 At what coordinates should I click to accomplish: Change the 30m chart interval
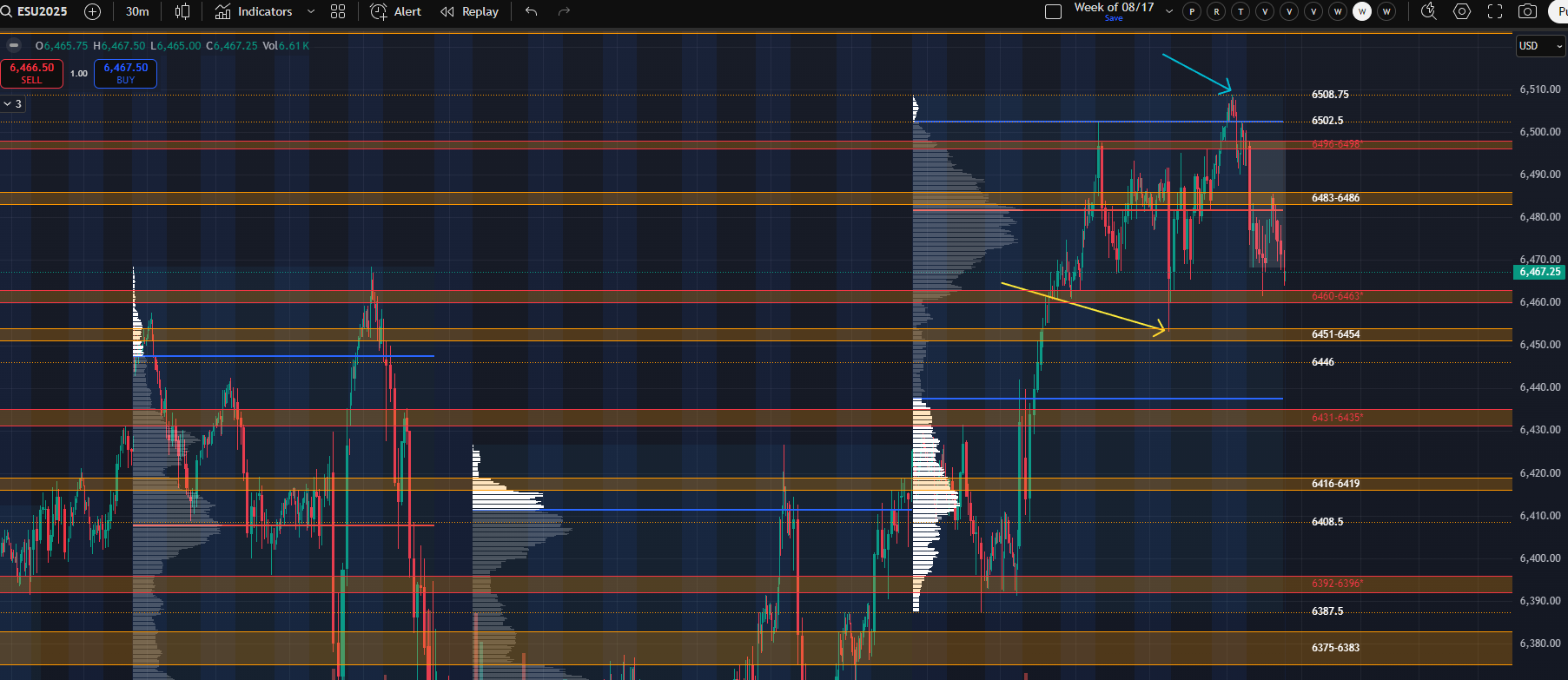pyautogui.click(x=137, y=11)
